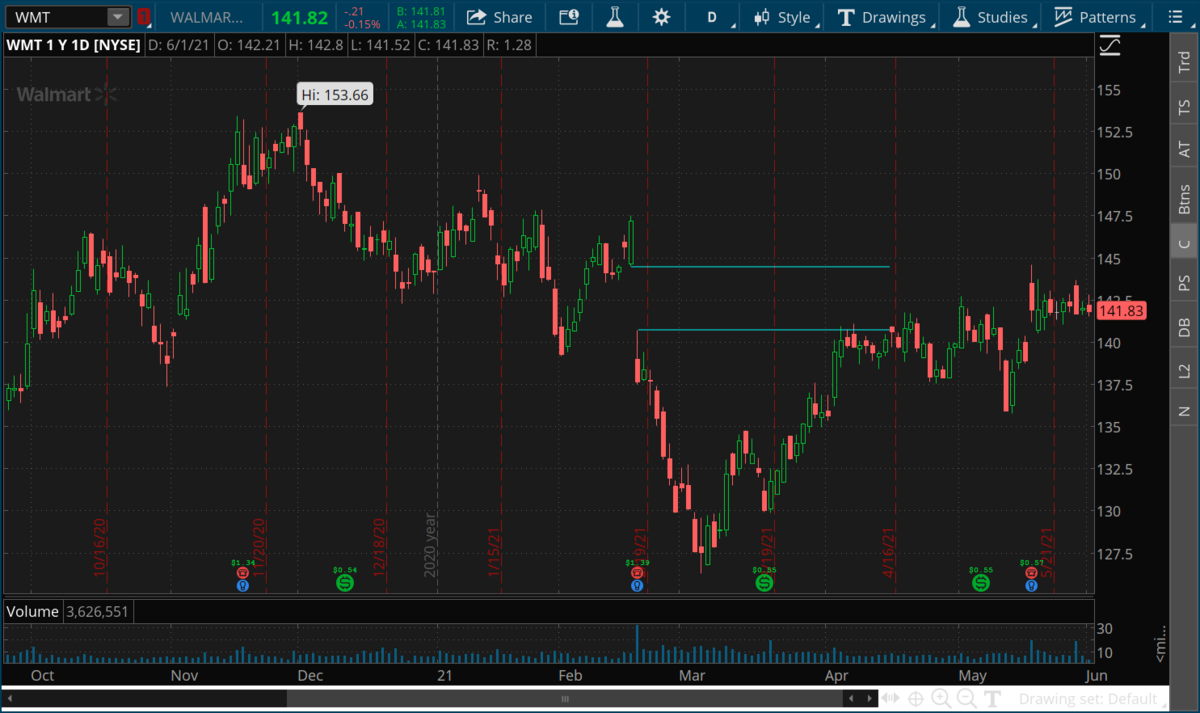1200x713 pixels.
Task: Open the Btns sidebar tab
Action: [1184, 199]
